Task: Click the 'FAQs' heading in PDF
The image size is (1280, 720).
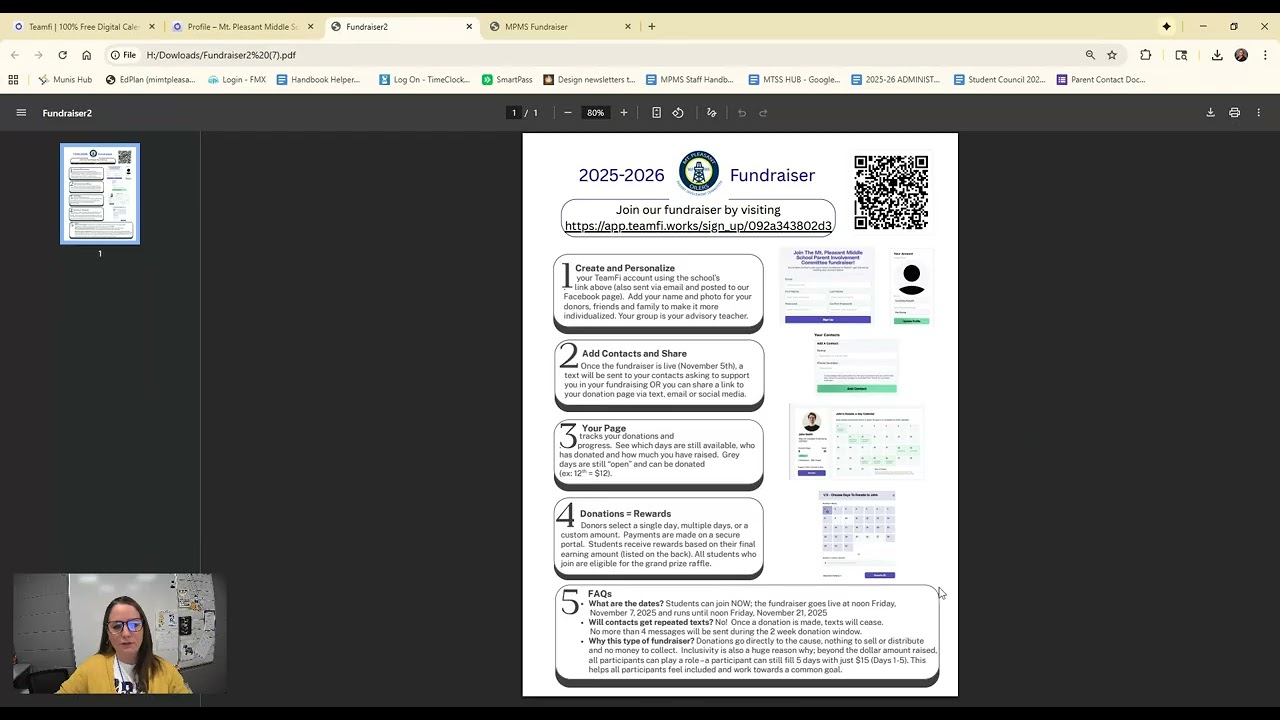Action: 600,594
